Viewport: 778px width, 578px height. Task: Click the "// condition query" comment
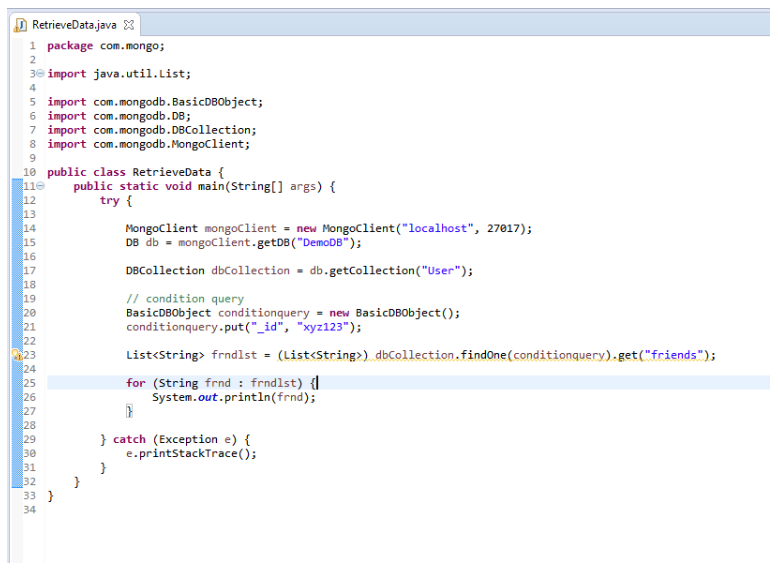click(x=184, y=298)
